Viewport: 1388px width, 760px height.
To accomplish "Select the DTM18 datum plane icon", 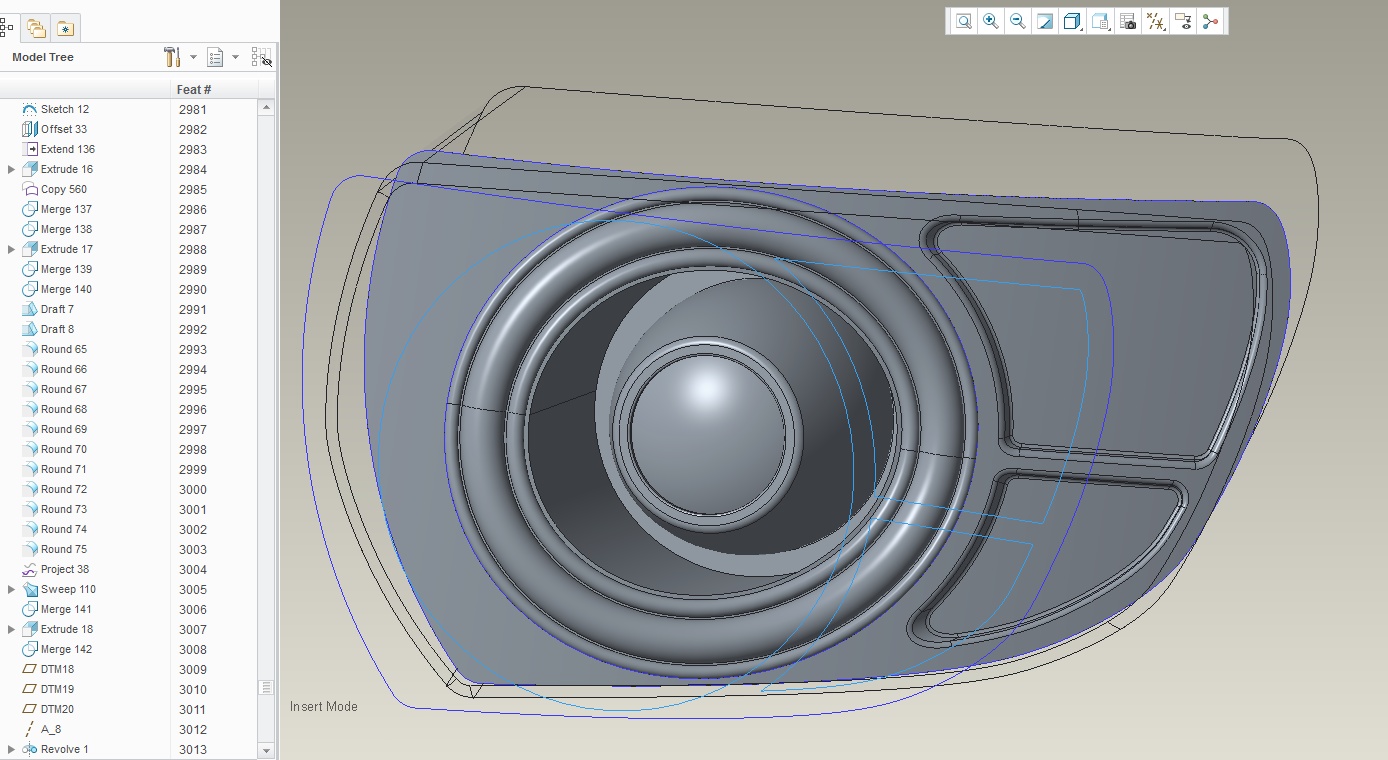I will (x=29, y=669).
